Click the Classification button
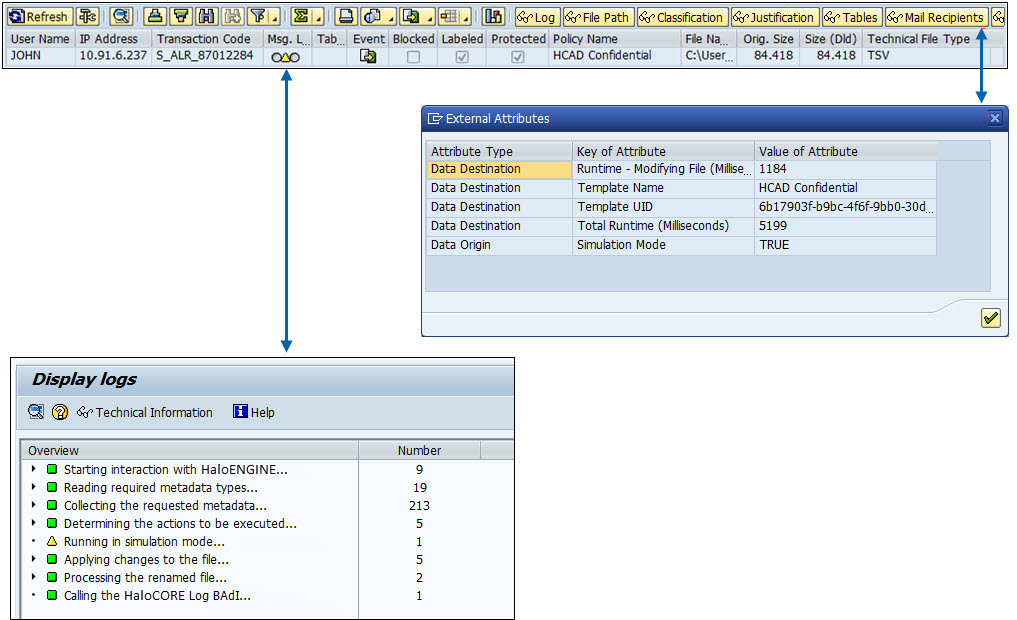Screen dimensions: 1017x620 point(682,17)
